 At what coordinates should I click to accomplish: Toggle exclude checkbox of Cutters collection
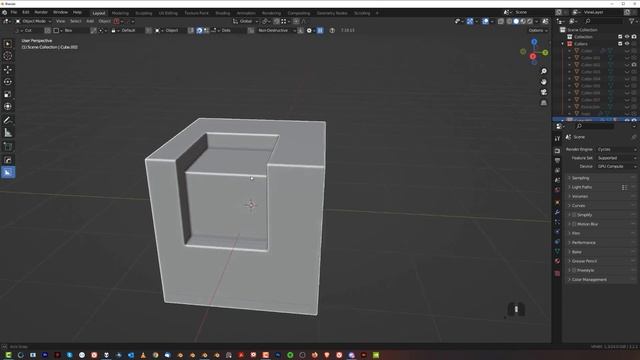tap(620, 44)
